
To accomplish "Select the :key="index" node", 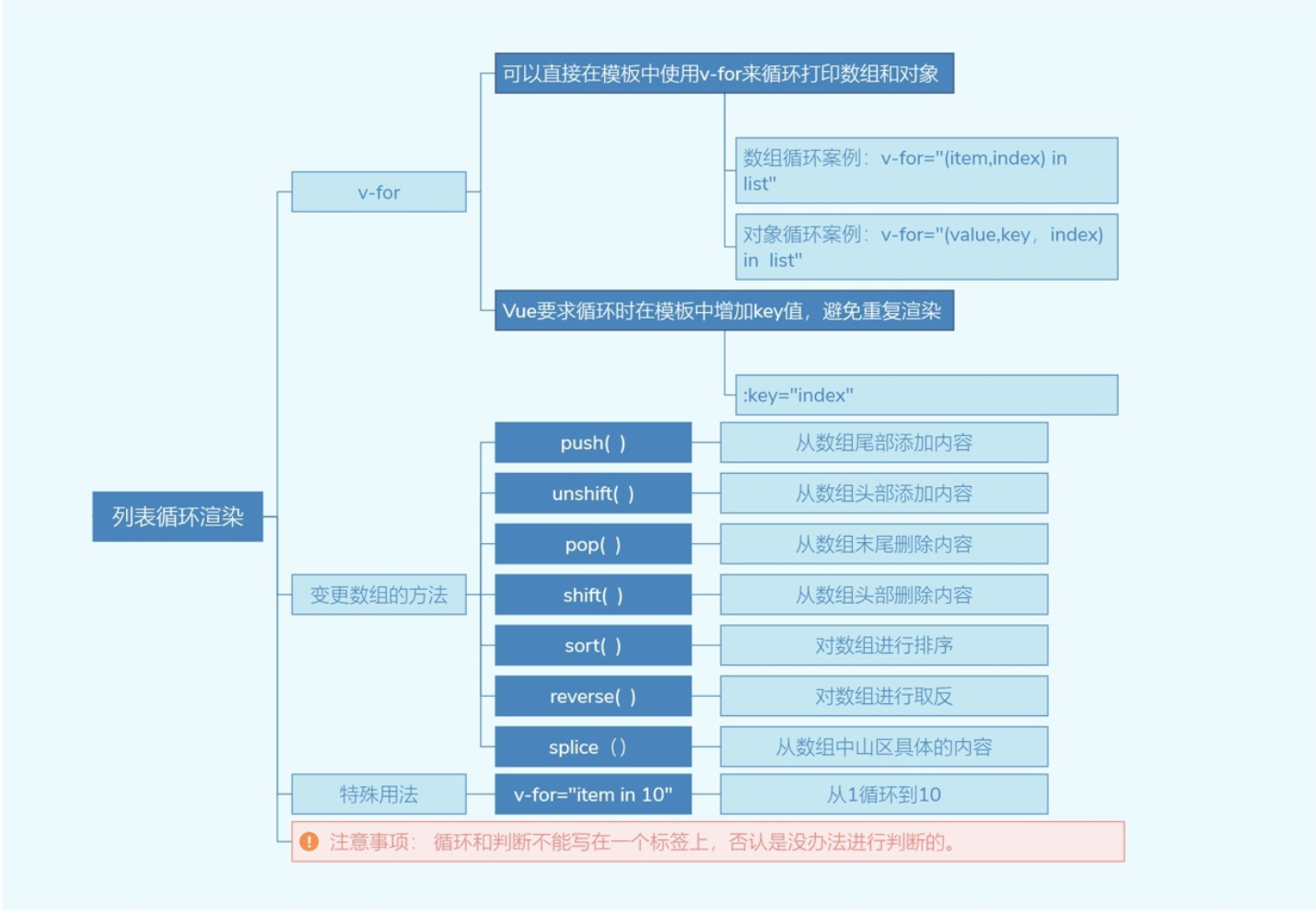I will click(x=926, y=395).
